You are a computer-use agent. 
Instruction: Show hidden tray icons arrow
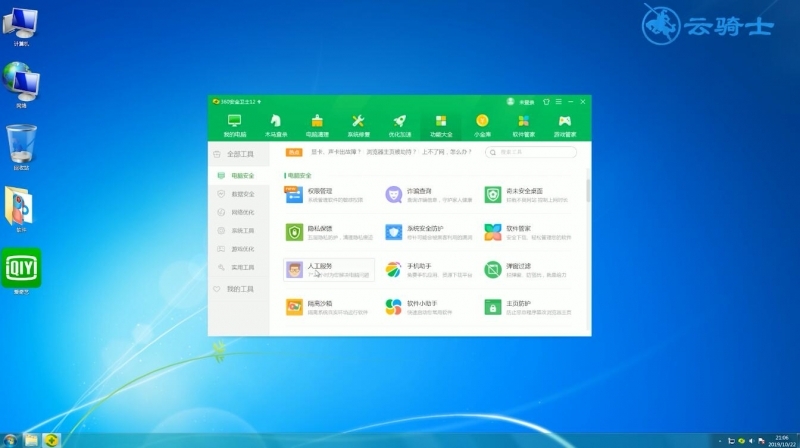720,441
